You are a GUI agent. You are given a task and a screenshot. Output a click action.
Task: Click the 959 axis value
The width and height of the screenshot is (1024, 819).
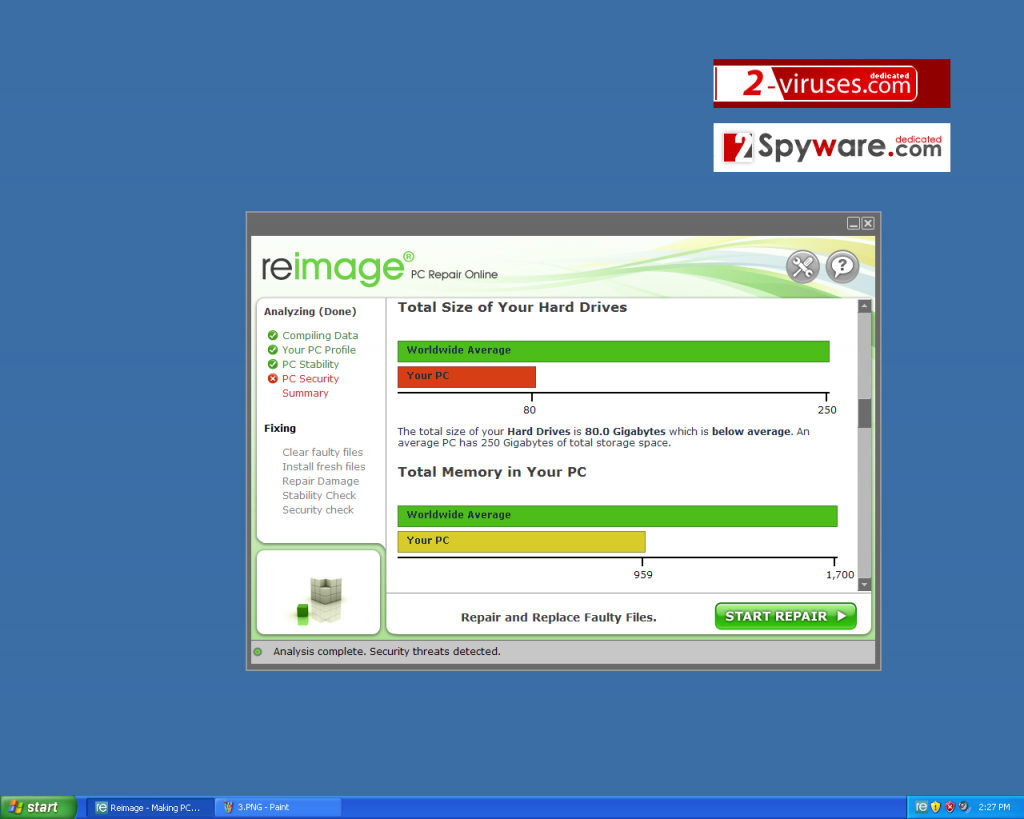click(643, 575)
